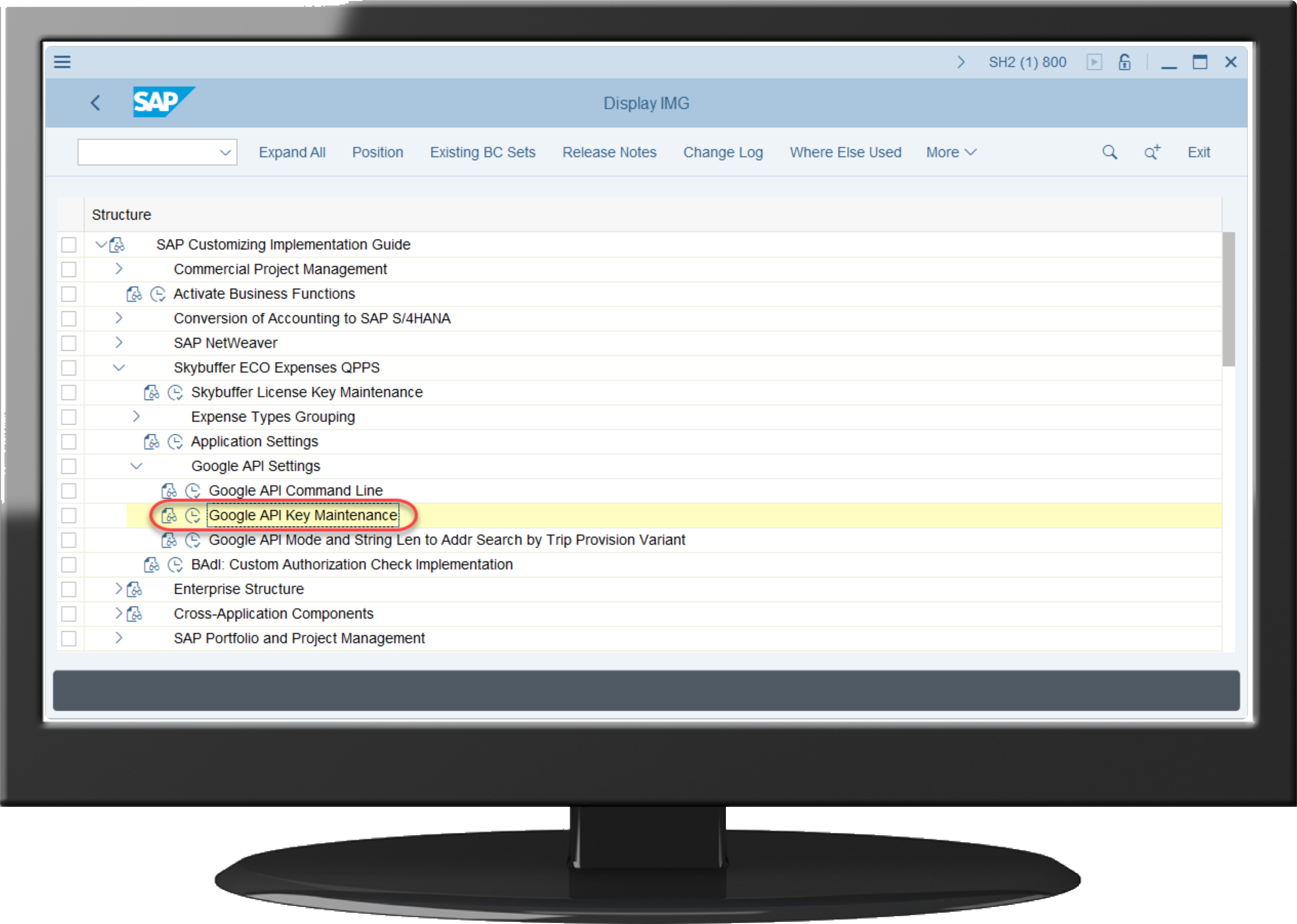1297x924 pixels.
Task: Select Skybuffer License Key Maintenance item
Action: pyautogui.click(x=307, y=393)
